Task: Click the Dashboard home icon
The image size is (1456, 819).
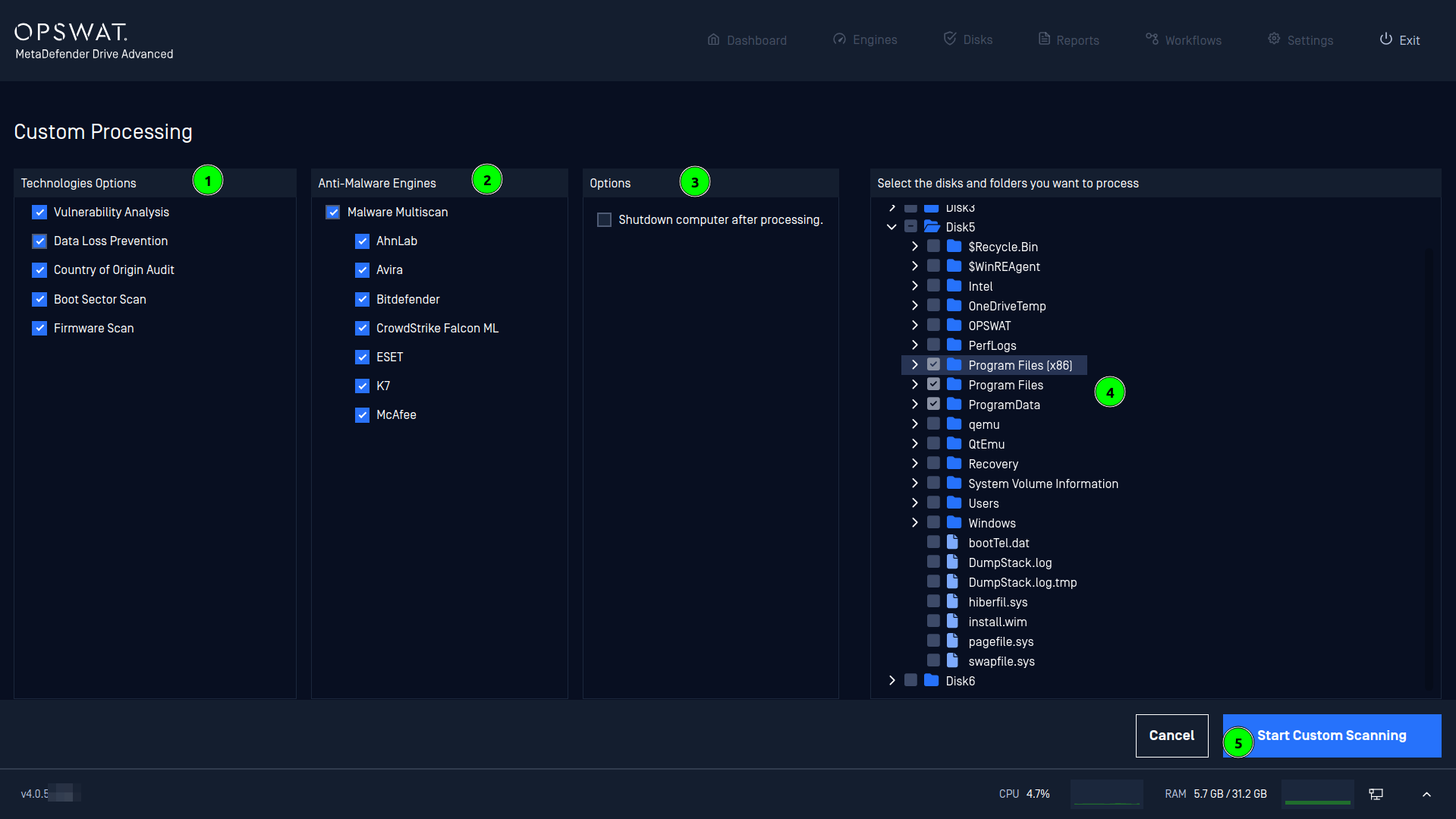Action: coord(713,39)
